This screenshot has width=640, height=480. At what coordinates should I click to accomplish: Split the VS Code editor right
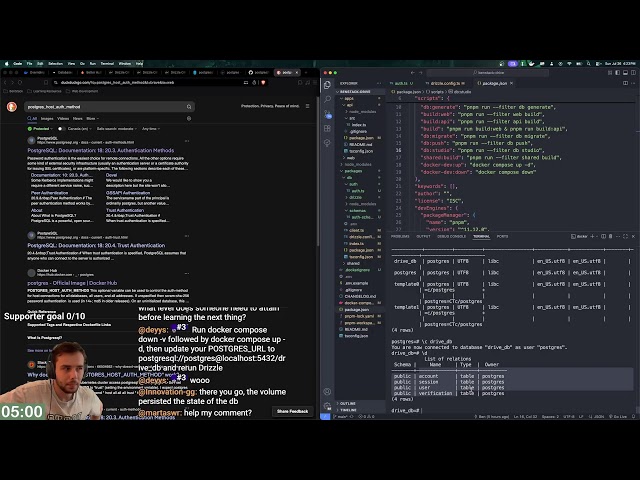(x=625, y=83)
